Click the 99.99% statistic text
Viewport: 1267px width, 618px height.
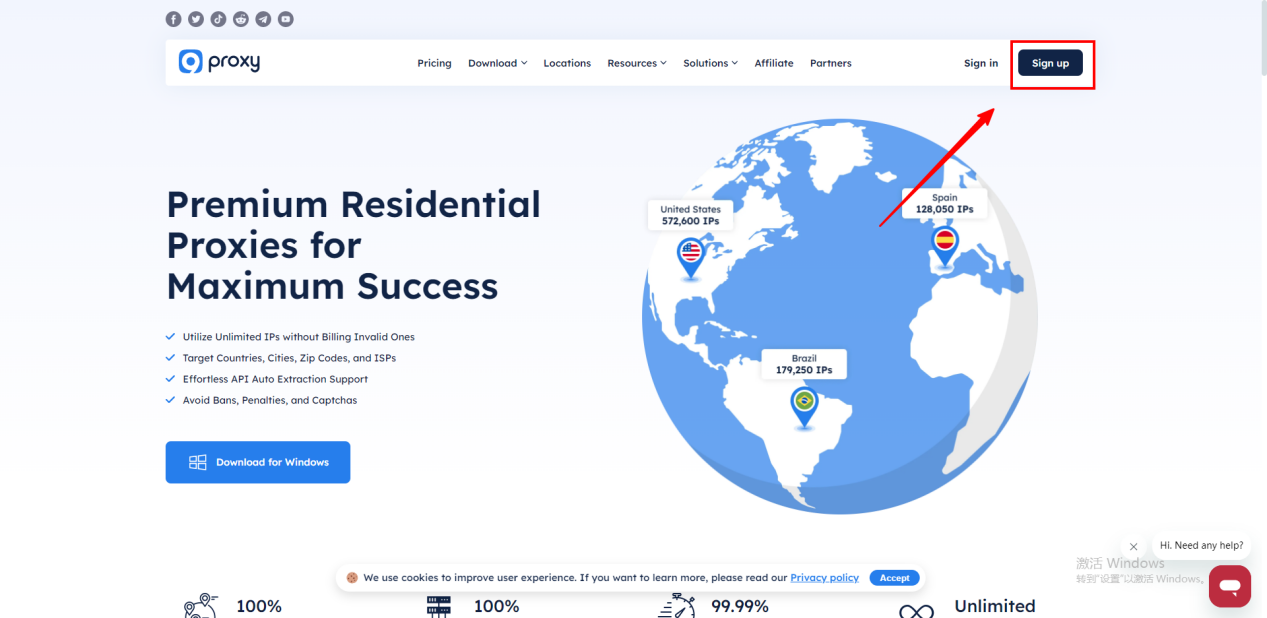coord(740,606)
